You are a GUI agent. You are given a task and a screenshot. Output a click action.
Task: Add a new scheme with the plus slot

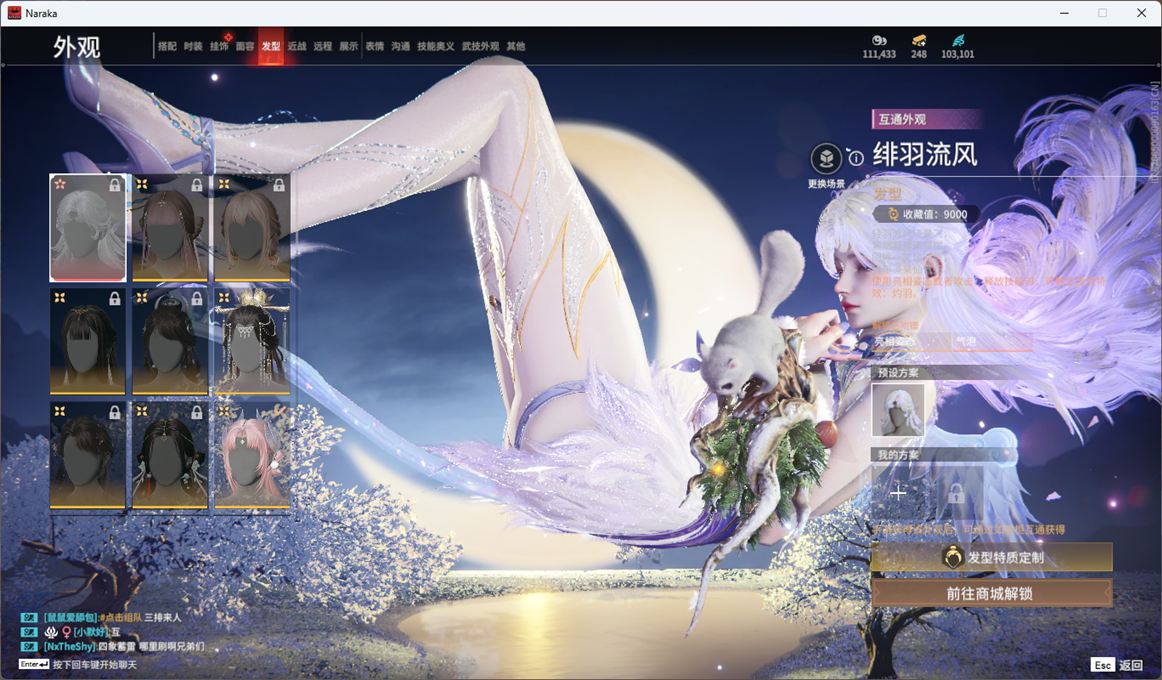point(898,493)
